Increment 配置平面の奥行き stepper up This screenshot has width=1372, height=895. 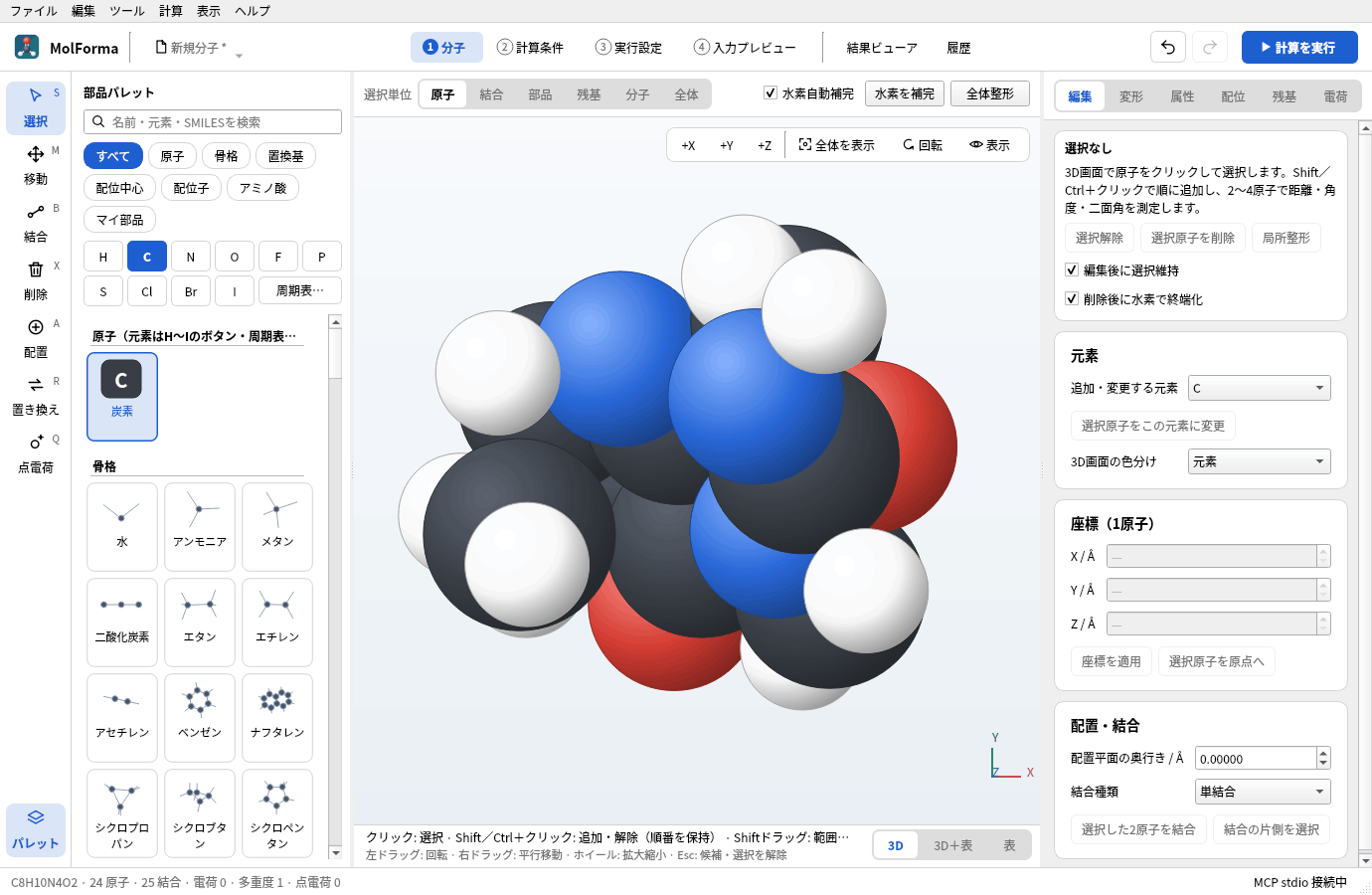pyautogui.click(x=1323, y=753)
